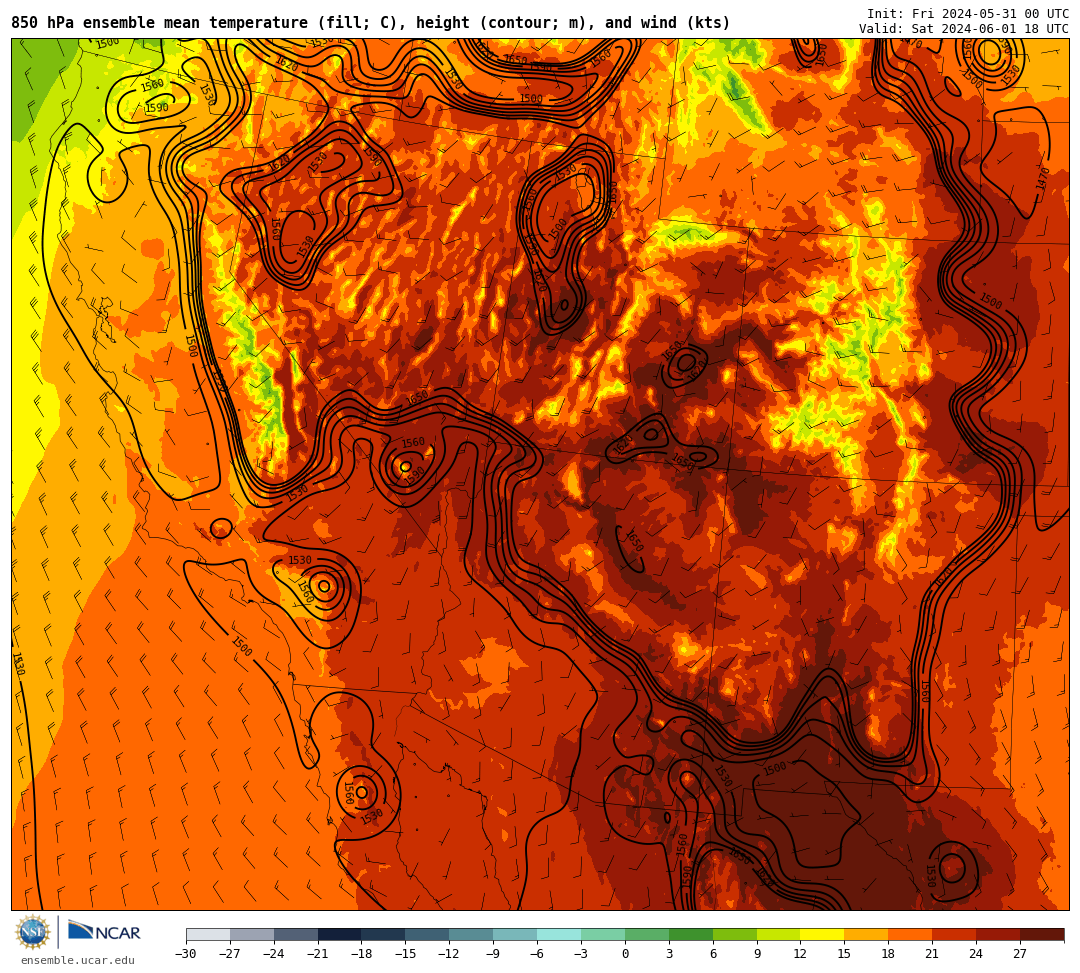Viewport: 1080px width, 973px height.
Task: Click the positive 21 colorbar label
Action: [x=933, y=954]
